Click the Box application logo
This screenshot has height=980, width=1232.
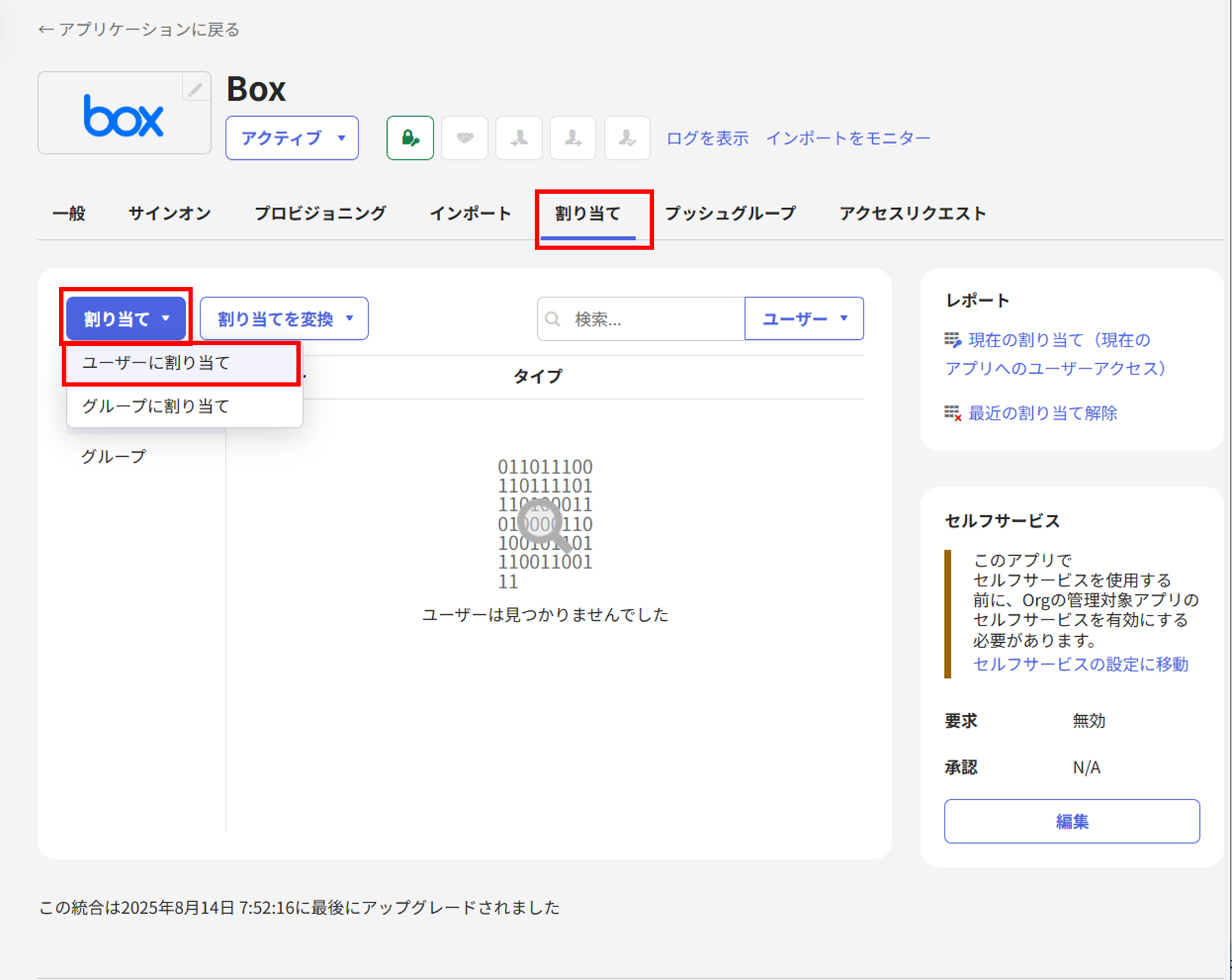pos(123,116)
